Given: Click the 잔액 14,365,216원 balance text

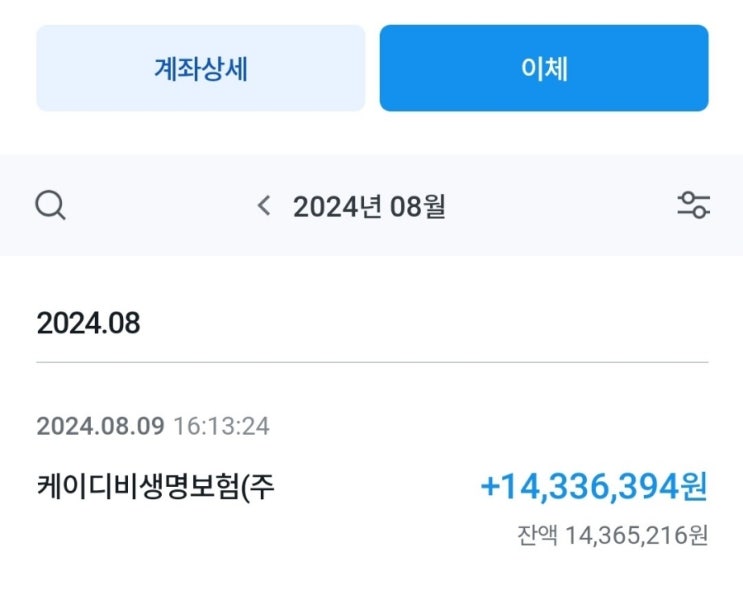Looking at the screenshot, I should coord(611,535).
